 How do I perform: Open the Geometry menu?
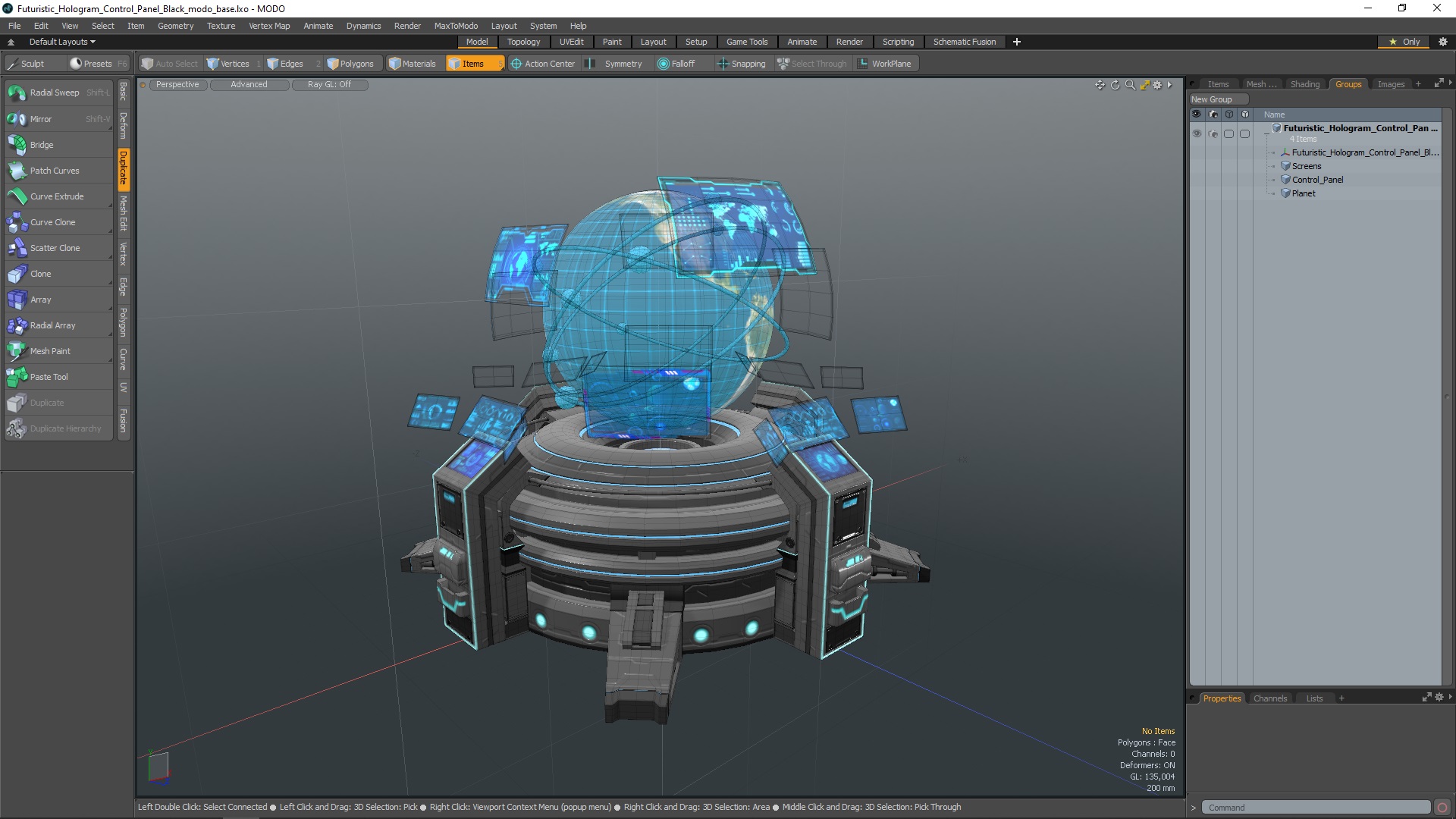coord(175,26)
